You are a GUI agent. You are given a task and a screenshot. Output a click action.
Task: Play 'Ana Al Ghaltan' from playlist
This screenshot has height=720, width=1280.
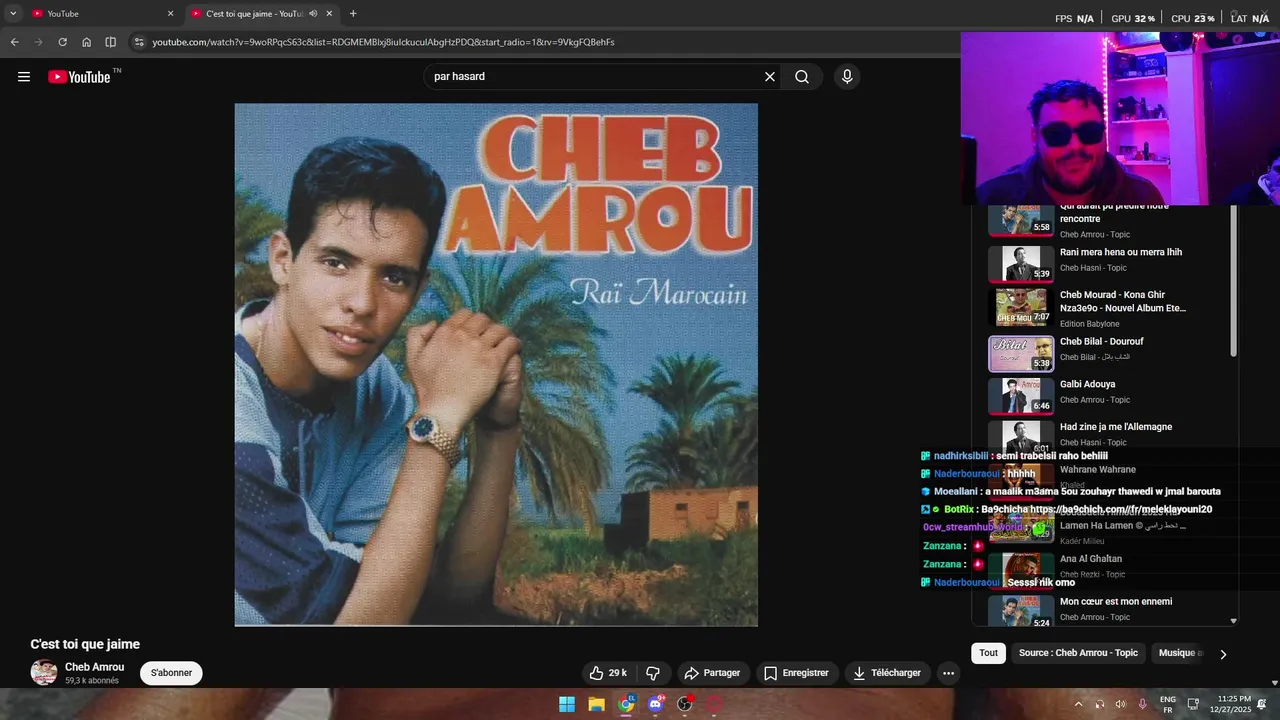[1091, 559]
